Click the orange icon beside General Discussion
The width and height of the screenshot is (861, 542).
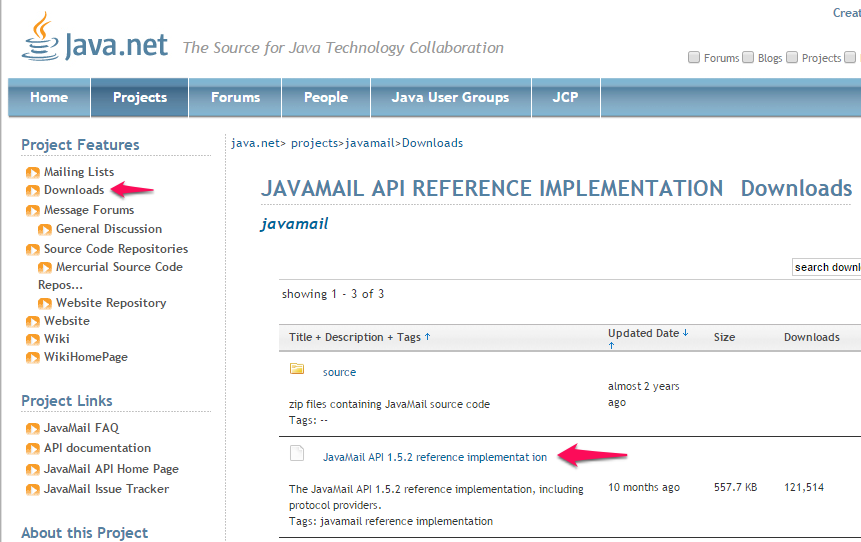[x=45, y=230]
